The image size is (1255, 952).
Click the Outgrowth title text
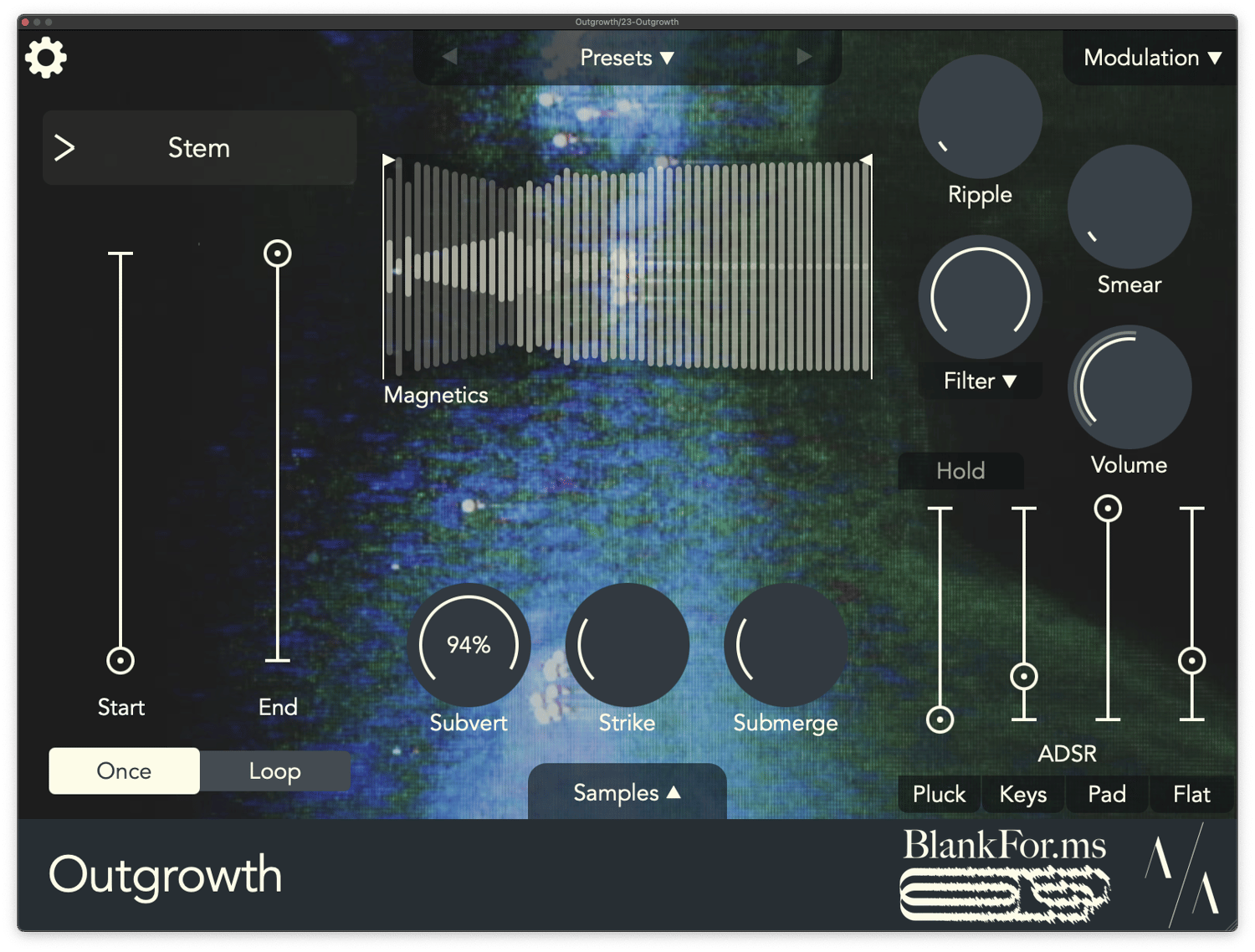click(166, 877)
